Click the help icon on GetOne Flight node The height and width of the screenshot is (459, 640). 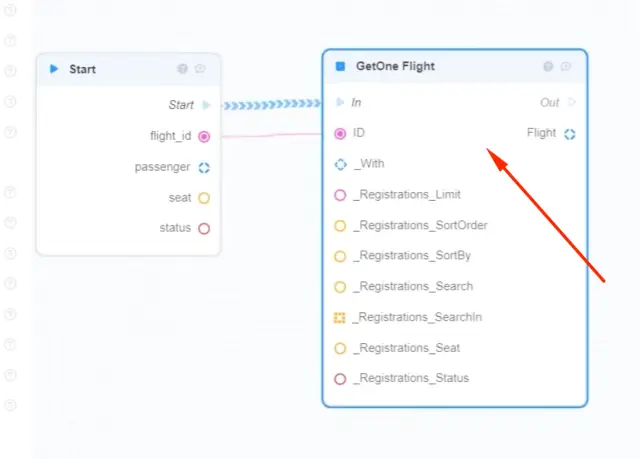click(548, 67)
